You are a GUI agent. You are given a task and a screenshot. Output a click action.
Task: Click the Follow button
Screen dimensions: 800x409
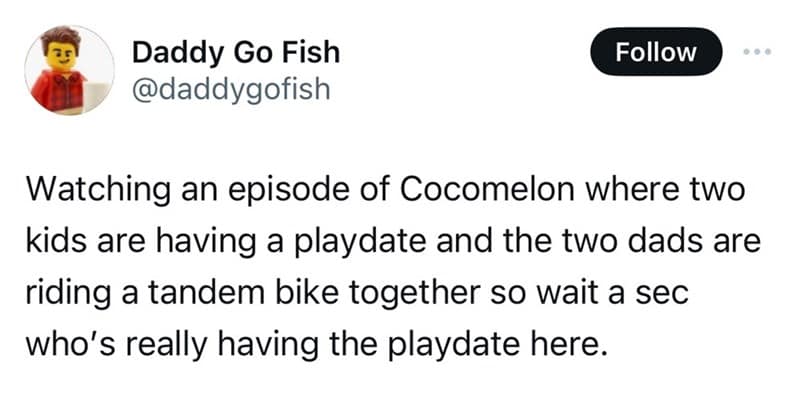click(657, 52)
